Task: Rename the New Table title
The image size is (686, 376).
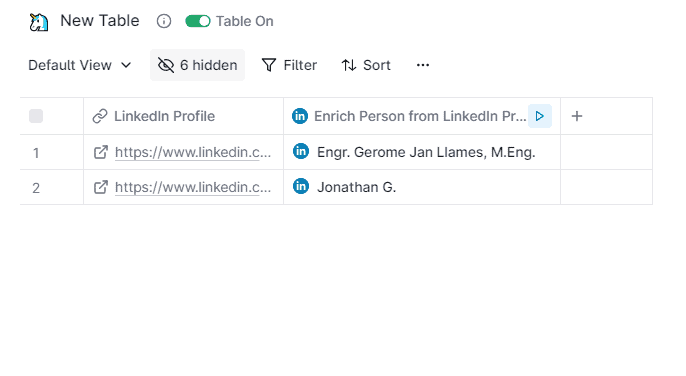Action: pyautogui.click(x=100, y=21)
